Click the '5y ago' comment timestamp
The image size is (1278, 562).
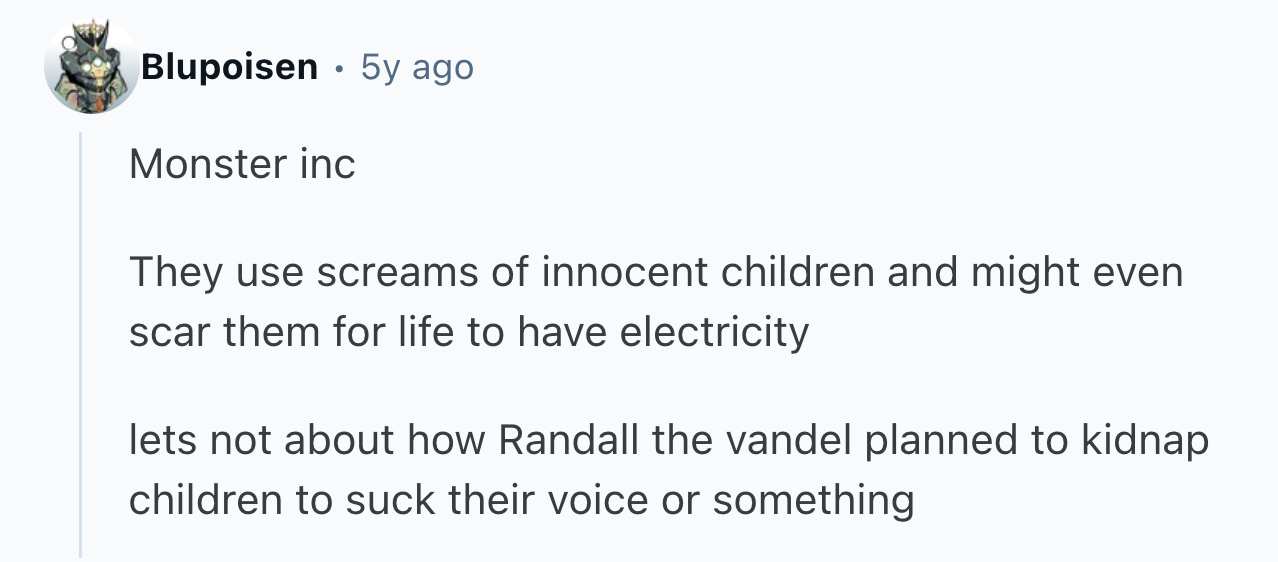tap(417, 67)
